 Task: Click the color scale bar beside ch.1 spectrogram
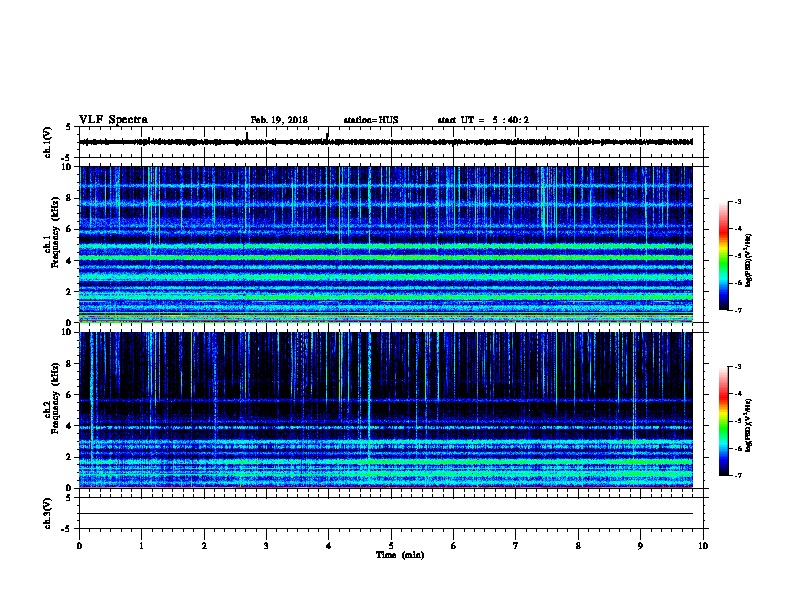click(724, 256)
